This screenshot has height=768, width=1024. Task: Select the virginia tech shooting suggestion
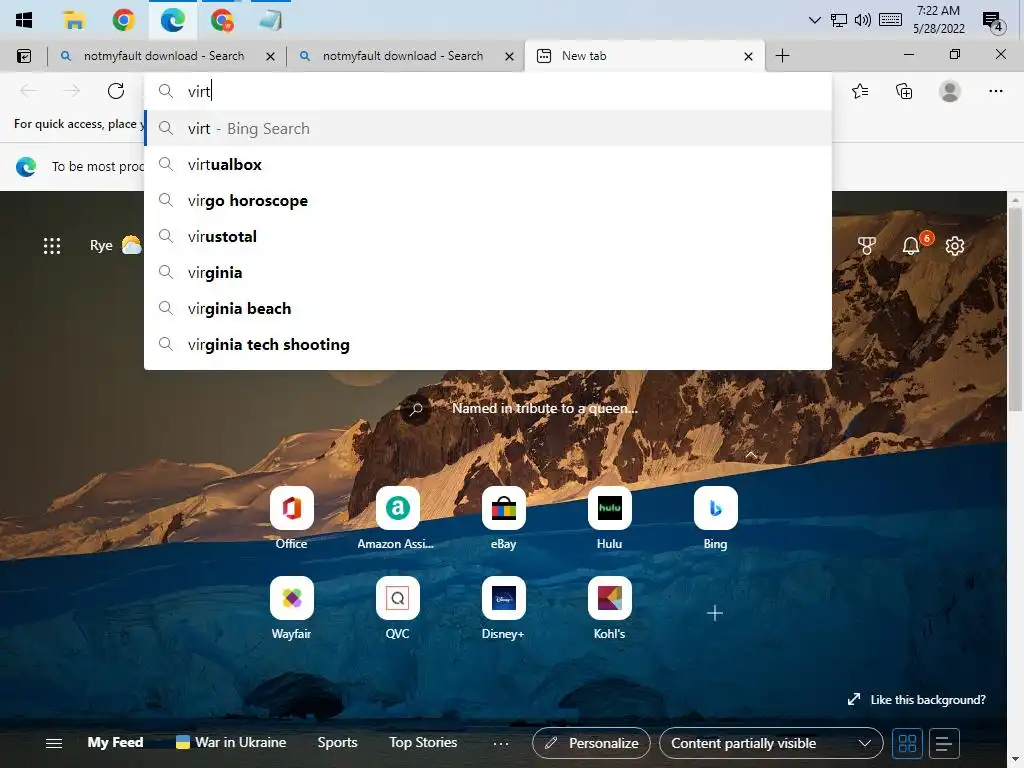(x=487, y=344)
